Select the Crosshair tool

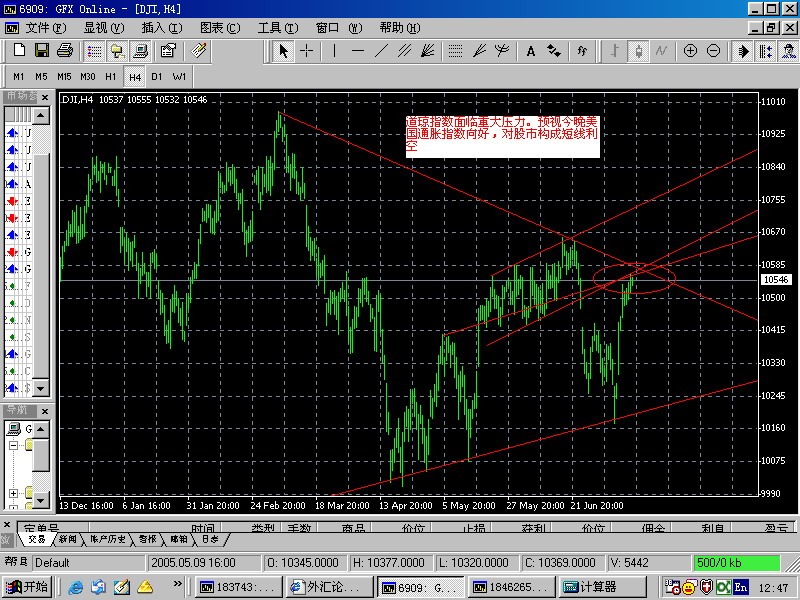click(307, 51)
